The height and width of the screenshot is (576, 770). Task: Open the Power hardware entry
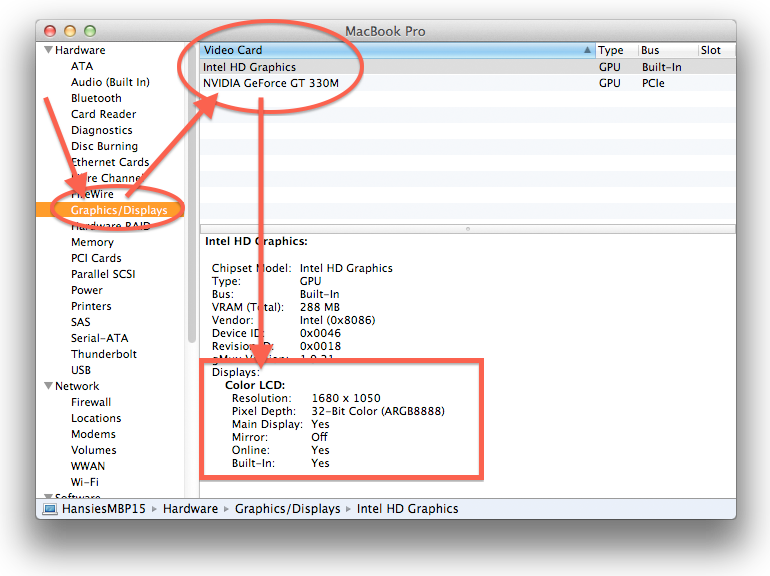coord(87,290)
